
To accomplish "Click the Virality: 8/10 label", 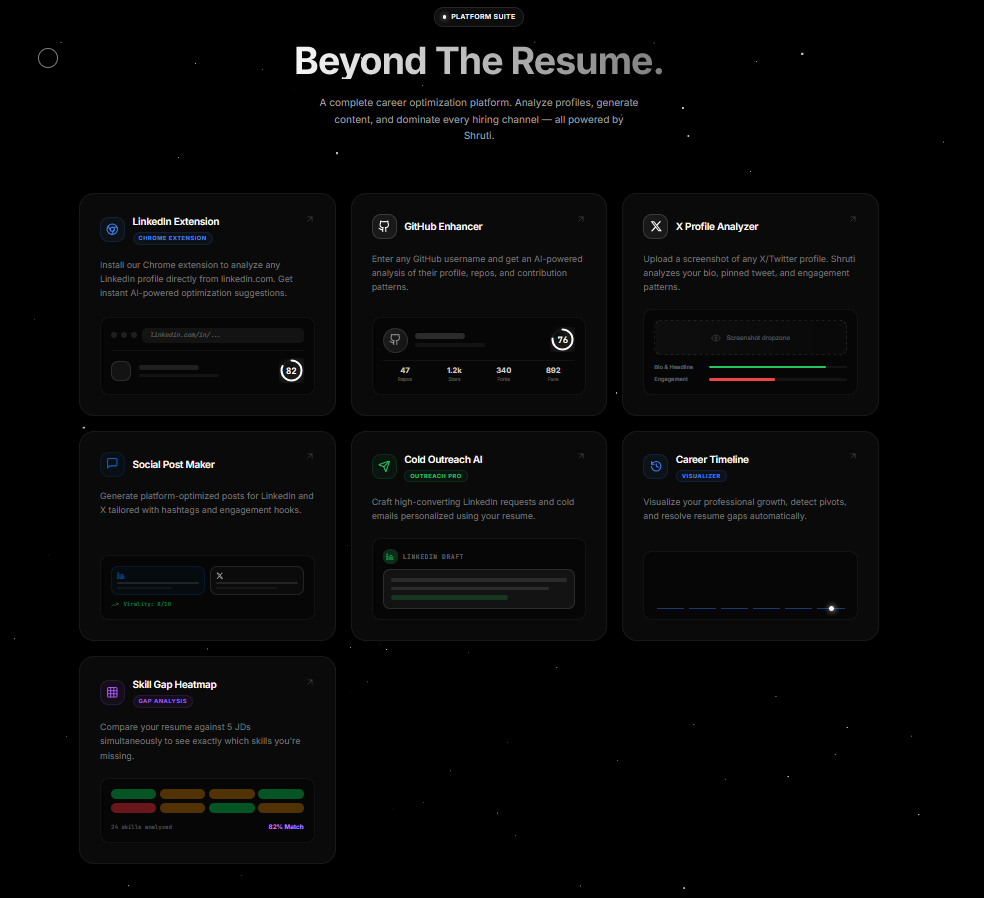I will [x=147, y=604].
